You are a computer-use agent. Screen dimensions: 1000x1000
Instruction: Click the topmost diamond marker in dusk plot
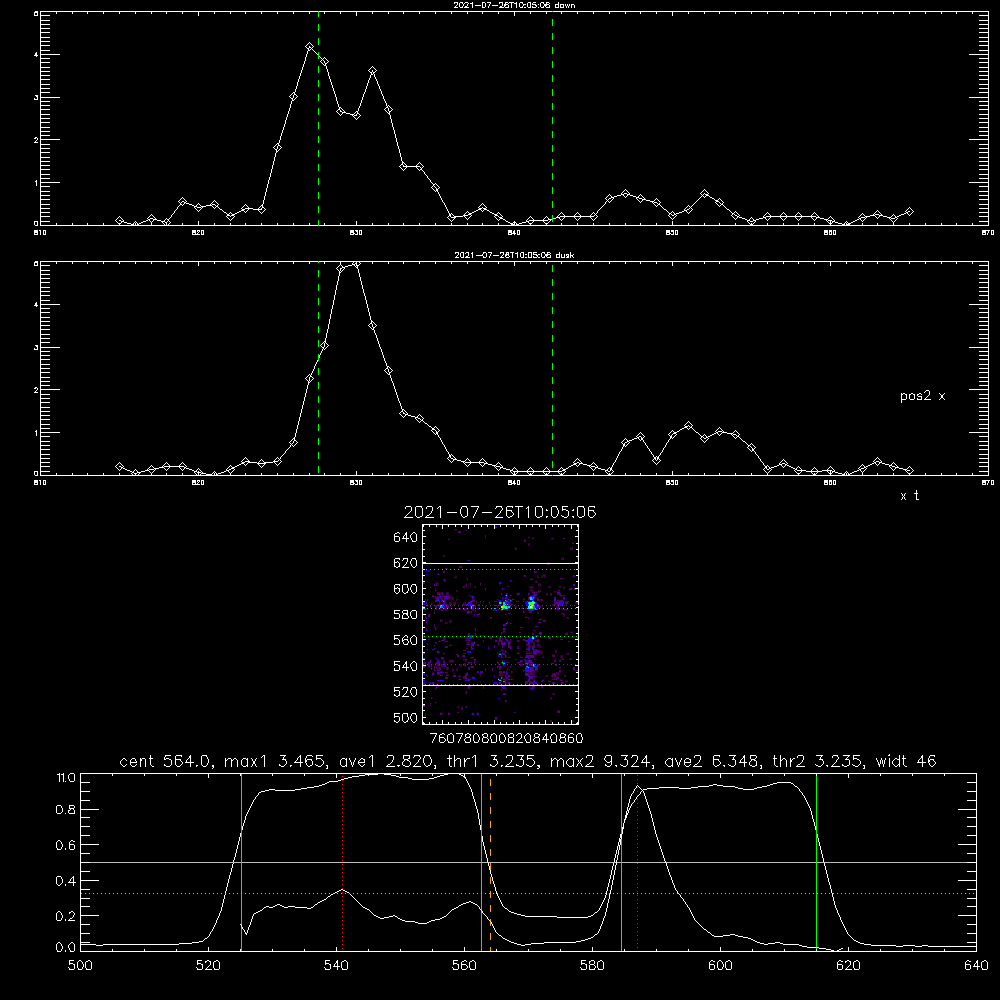coord(357,264)
